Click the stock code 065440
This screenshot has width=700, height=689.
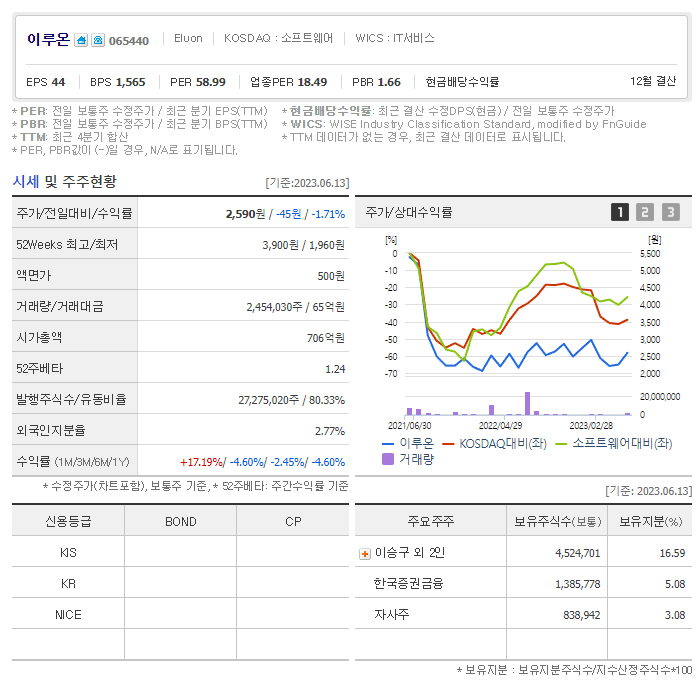(x=129, y=41)
